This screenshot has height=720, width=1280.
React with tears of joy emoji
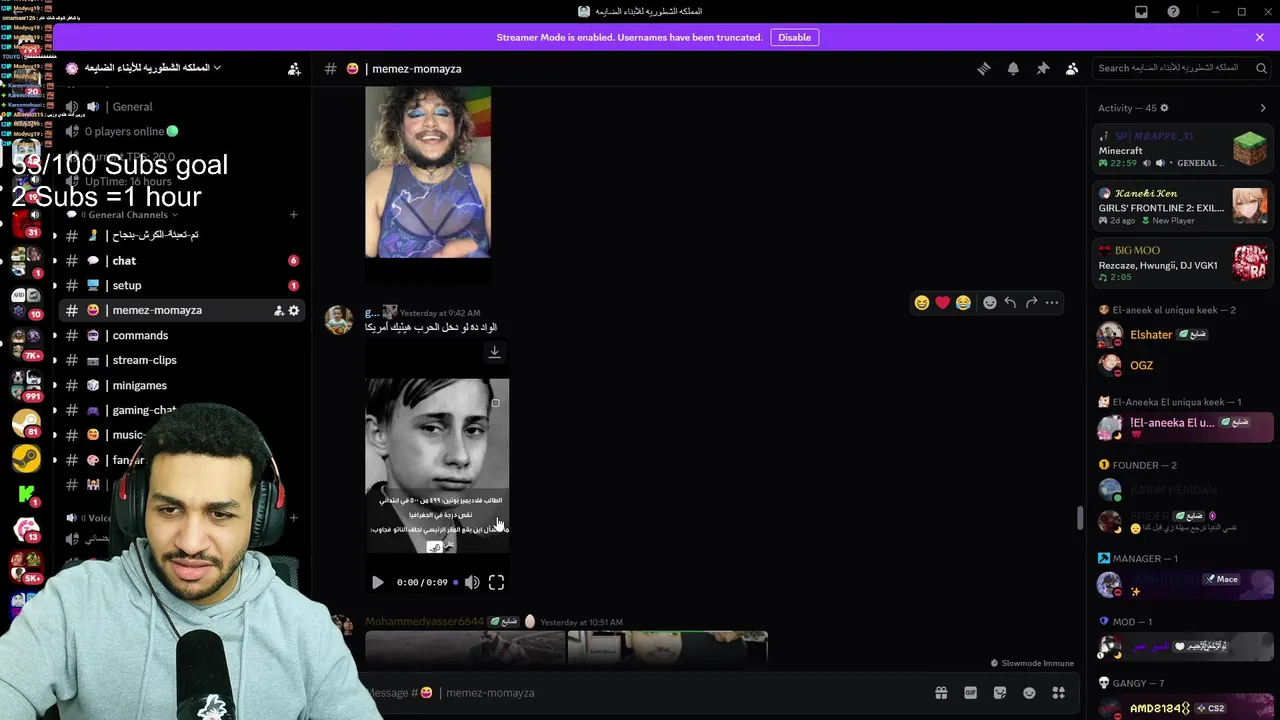pyautogui.click(x=963, y=303)
